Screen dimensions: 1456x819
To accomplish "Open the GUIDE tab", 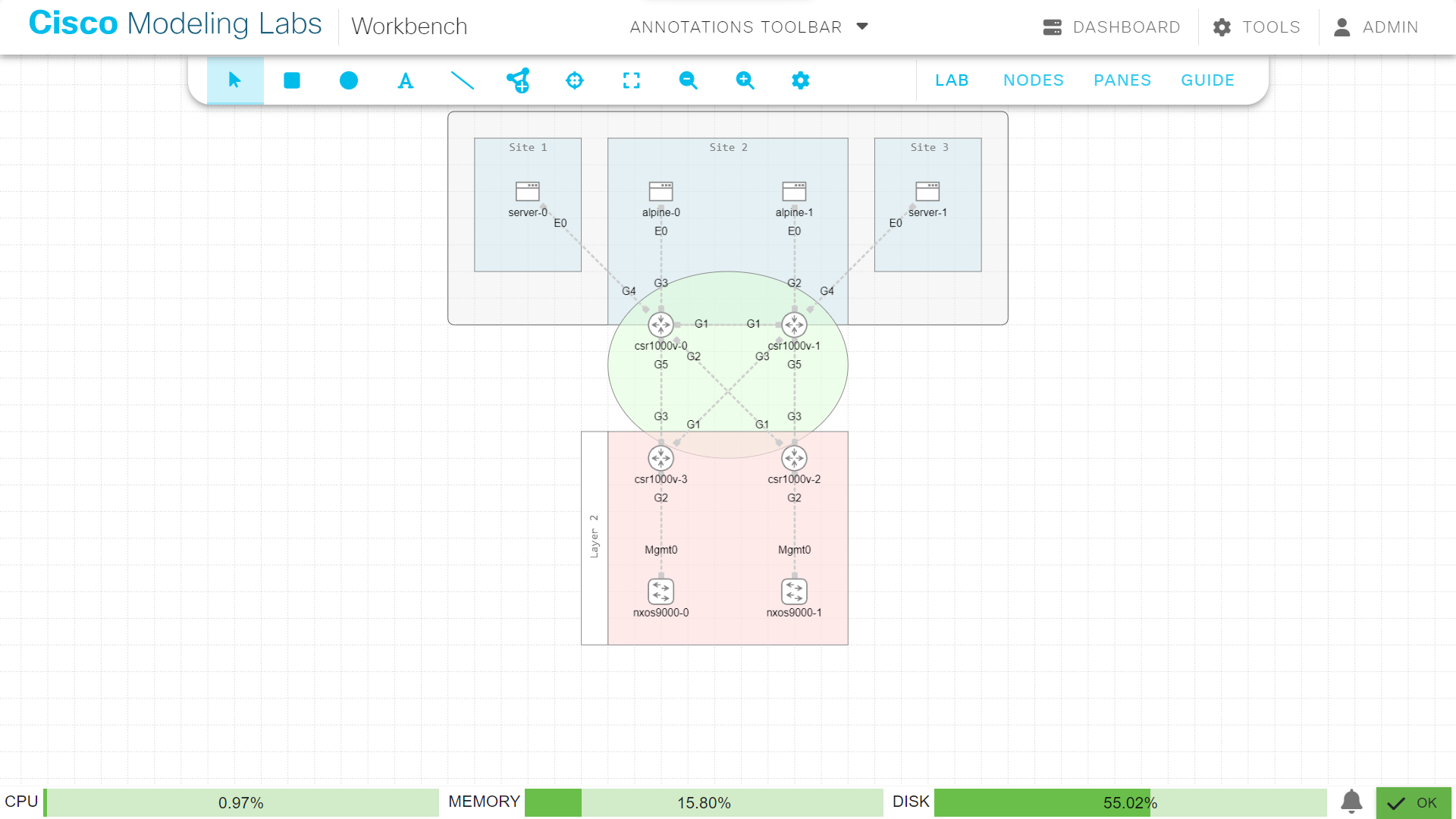I will [1207, 80].
